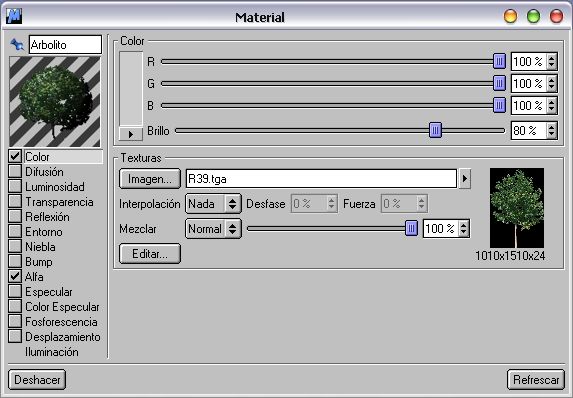Select the Alfa channel label
573x398 pixels.
34,277
